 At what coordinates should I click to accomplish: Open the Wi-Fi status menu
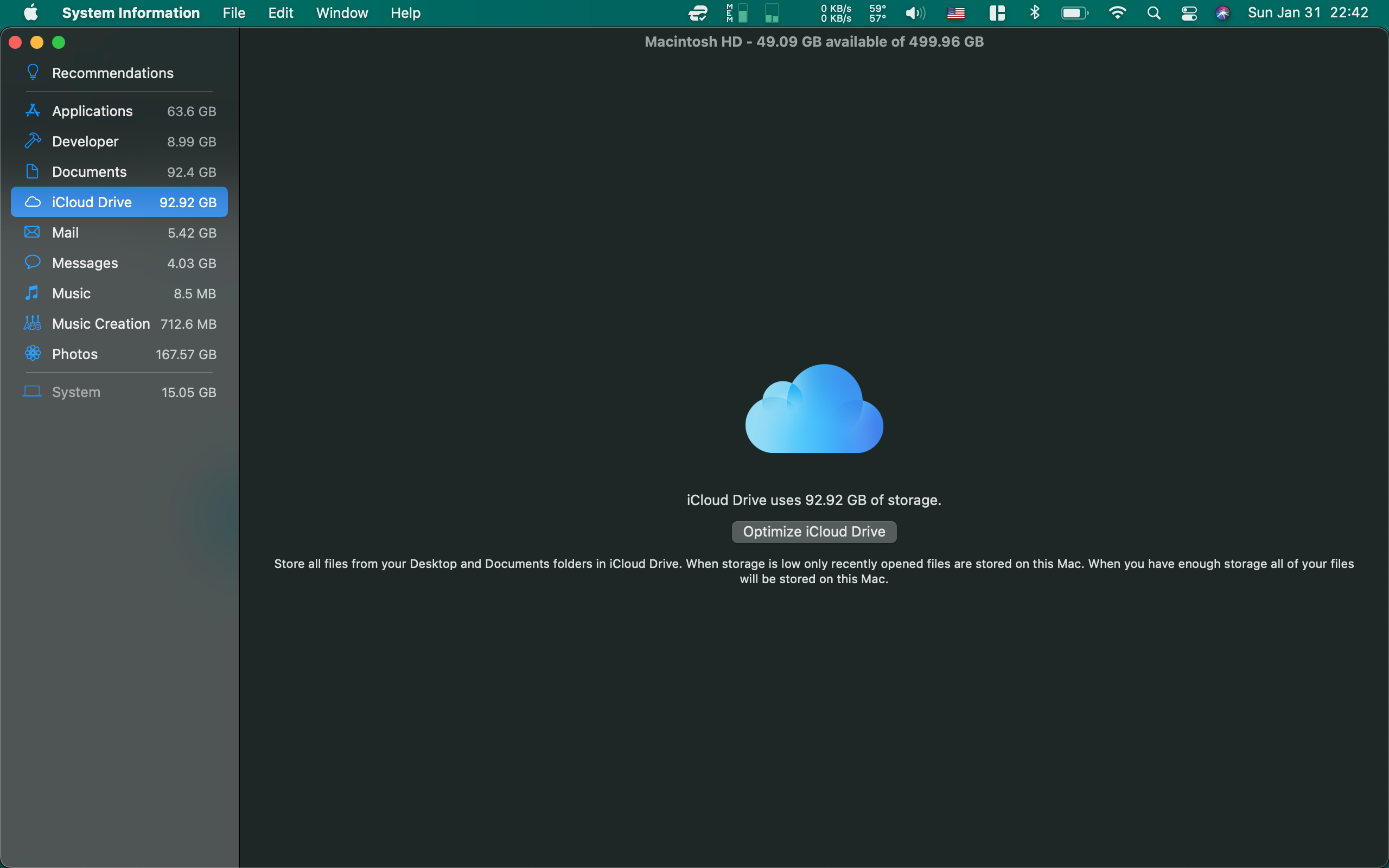click(1117, 12)
